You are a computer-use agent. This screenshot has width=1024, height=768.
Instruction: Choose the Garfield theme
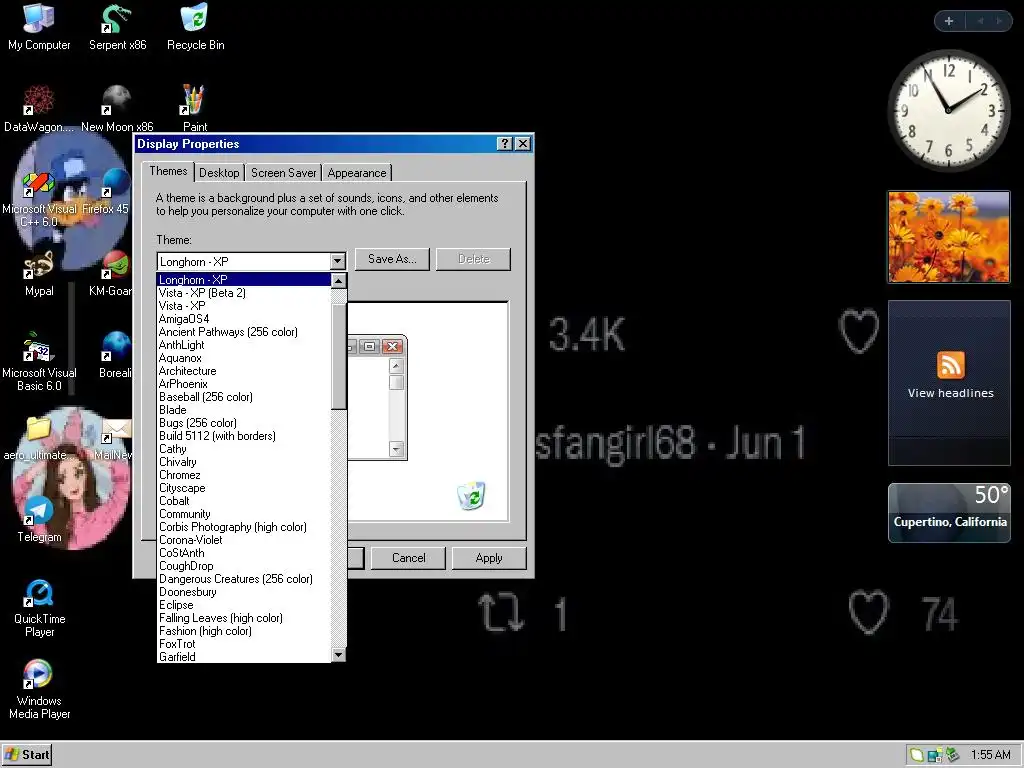[x=244, y=657]
